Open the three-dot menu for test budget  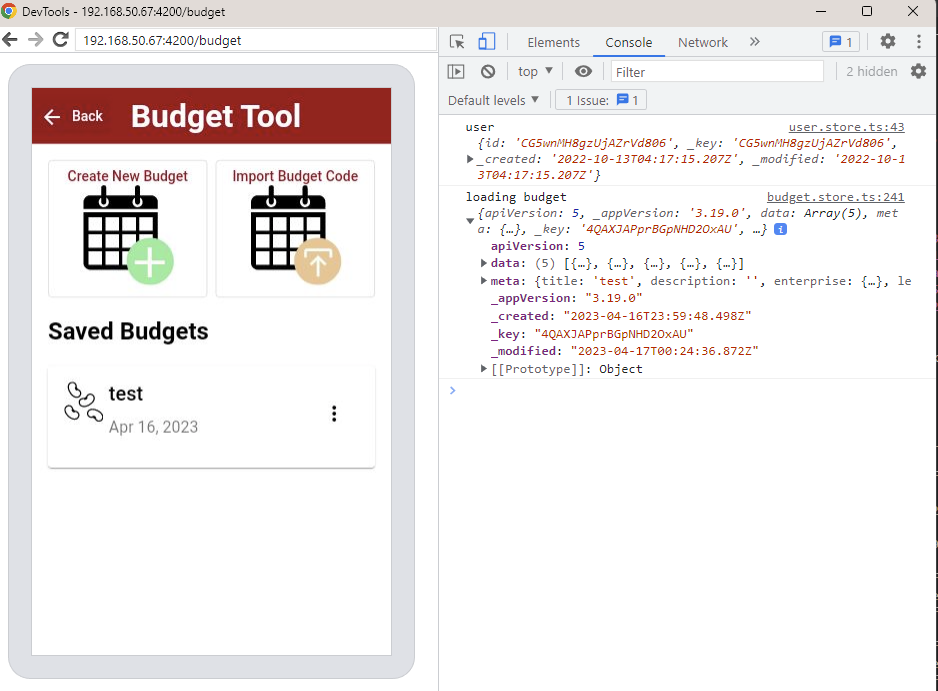click(x=334, y=414)
